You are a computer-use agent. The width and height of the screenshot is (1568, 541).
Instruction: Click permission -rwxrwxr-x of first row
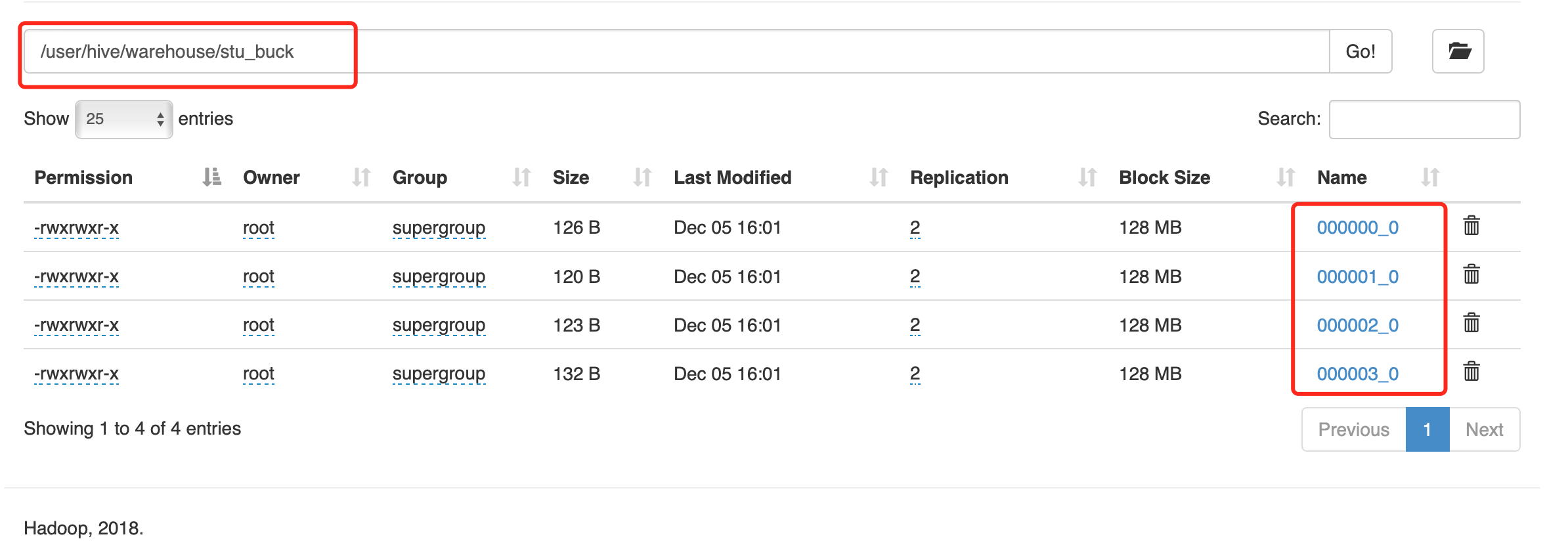(x=77, y=228)
